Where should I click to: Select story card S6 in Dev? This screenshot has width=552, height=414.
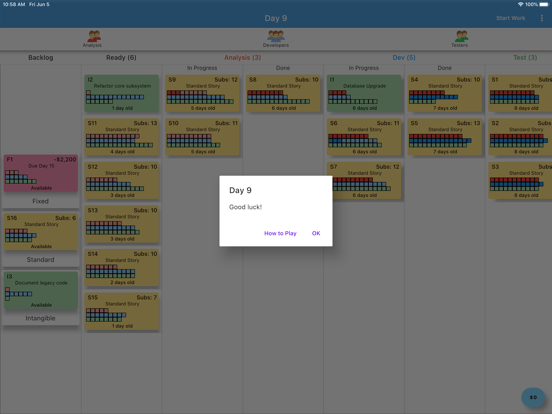tap(364, 137)
